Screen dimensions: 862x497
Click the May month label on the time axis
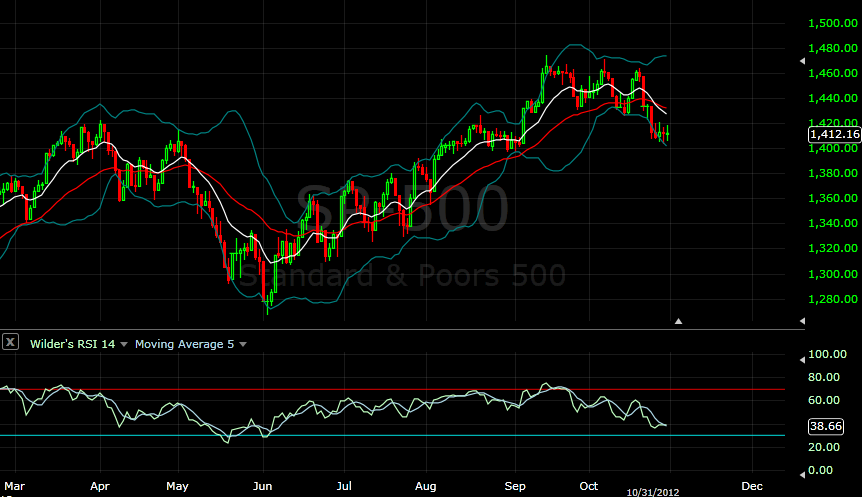coord(177,486)
